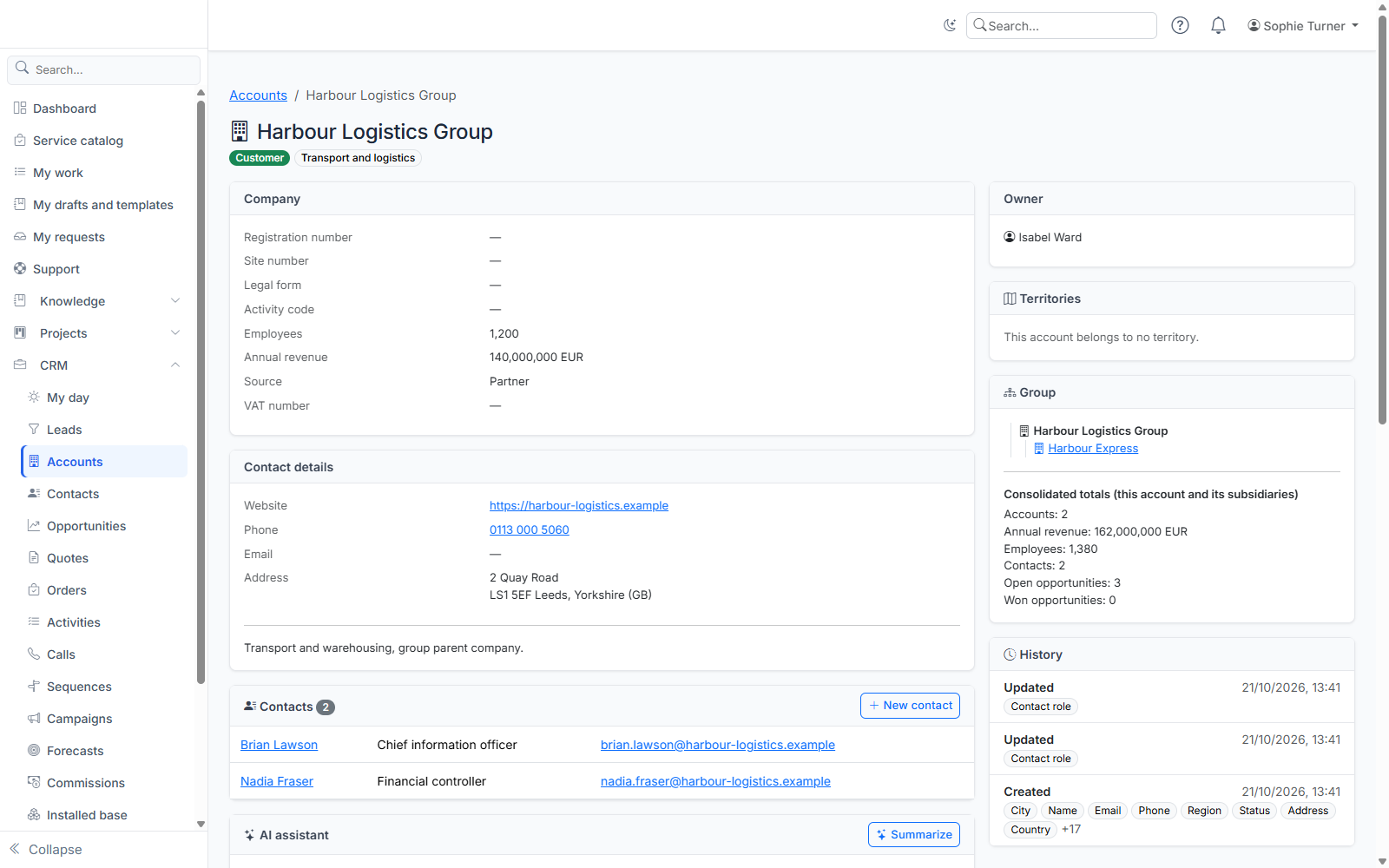Click New contact button
Screen dimensions: 1389x868
pos(910,706)
